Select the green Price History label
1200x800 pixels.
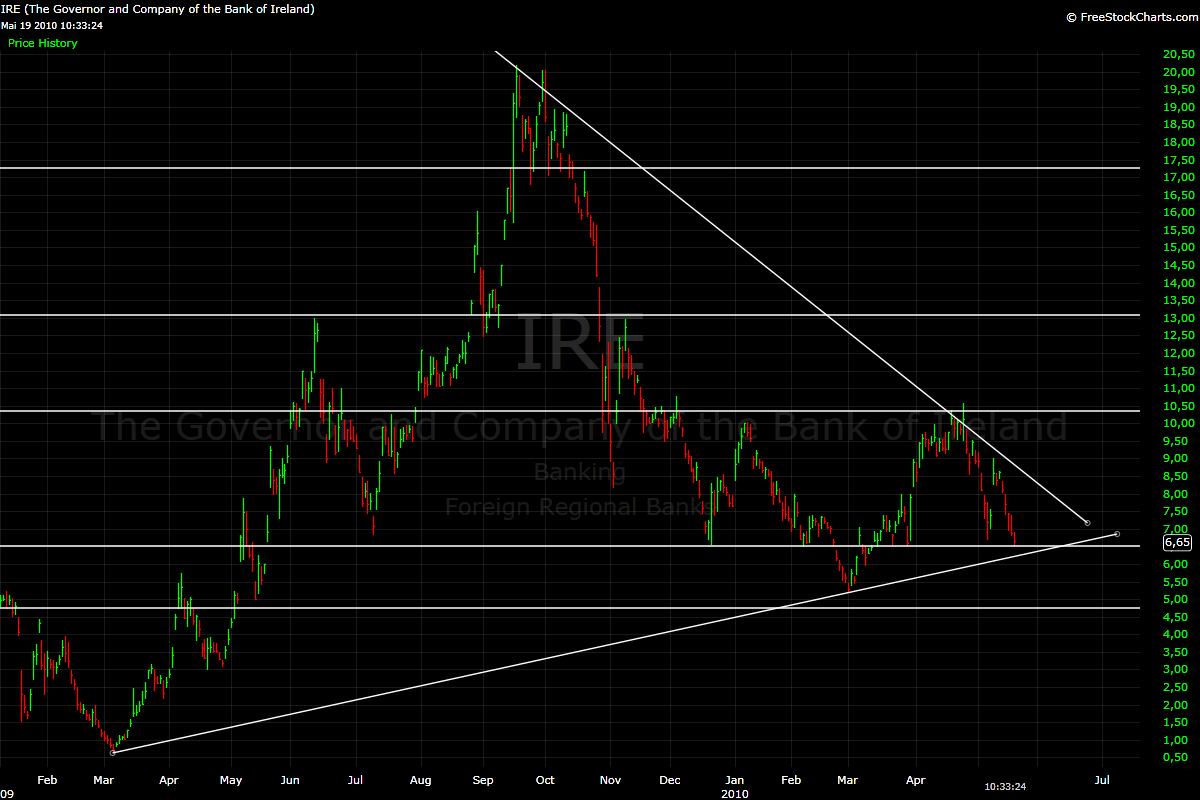point(42,43)
